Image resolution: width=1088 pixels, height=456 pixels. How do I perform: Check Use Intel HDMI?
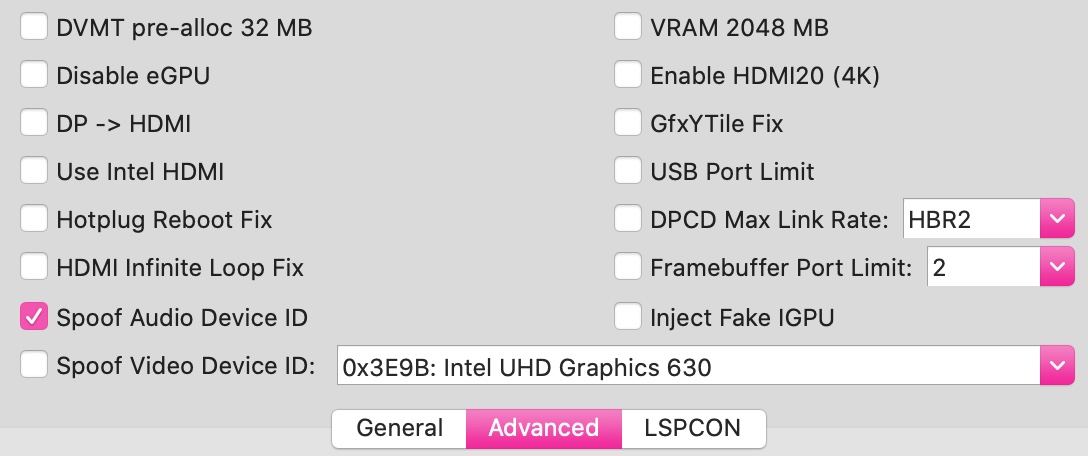point(34,170)
